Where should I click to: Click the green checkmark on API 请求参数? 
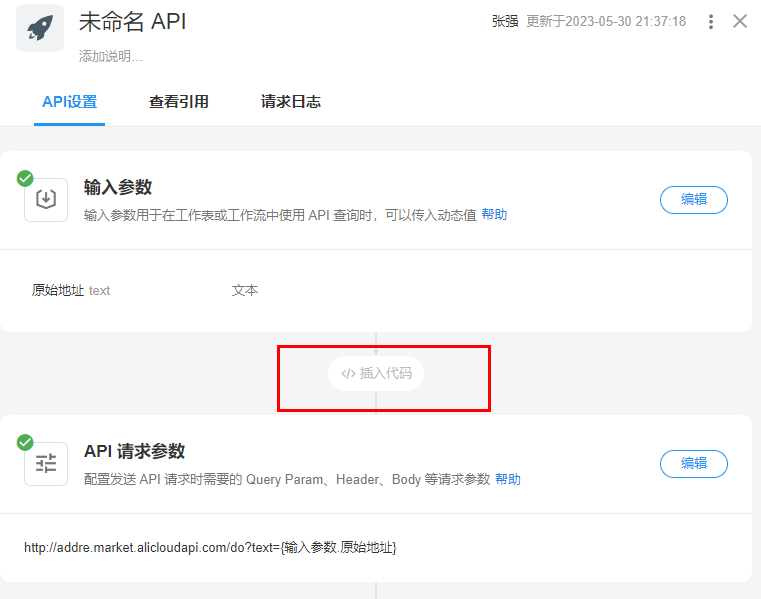point(25,442)
